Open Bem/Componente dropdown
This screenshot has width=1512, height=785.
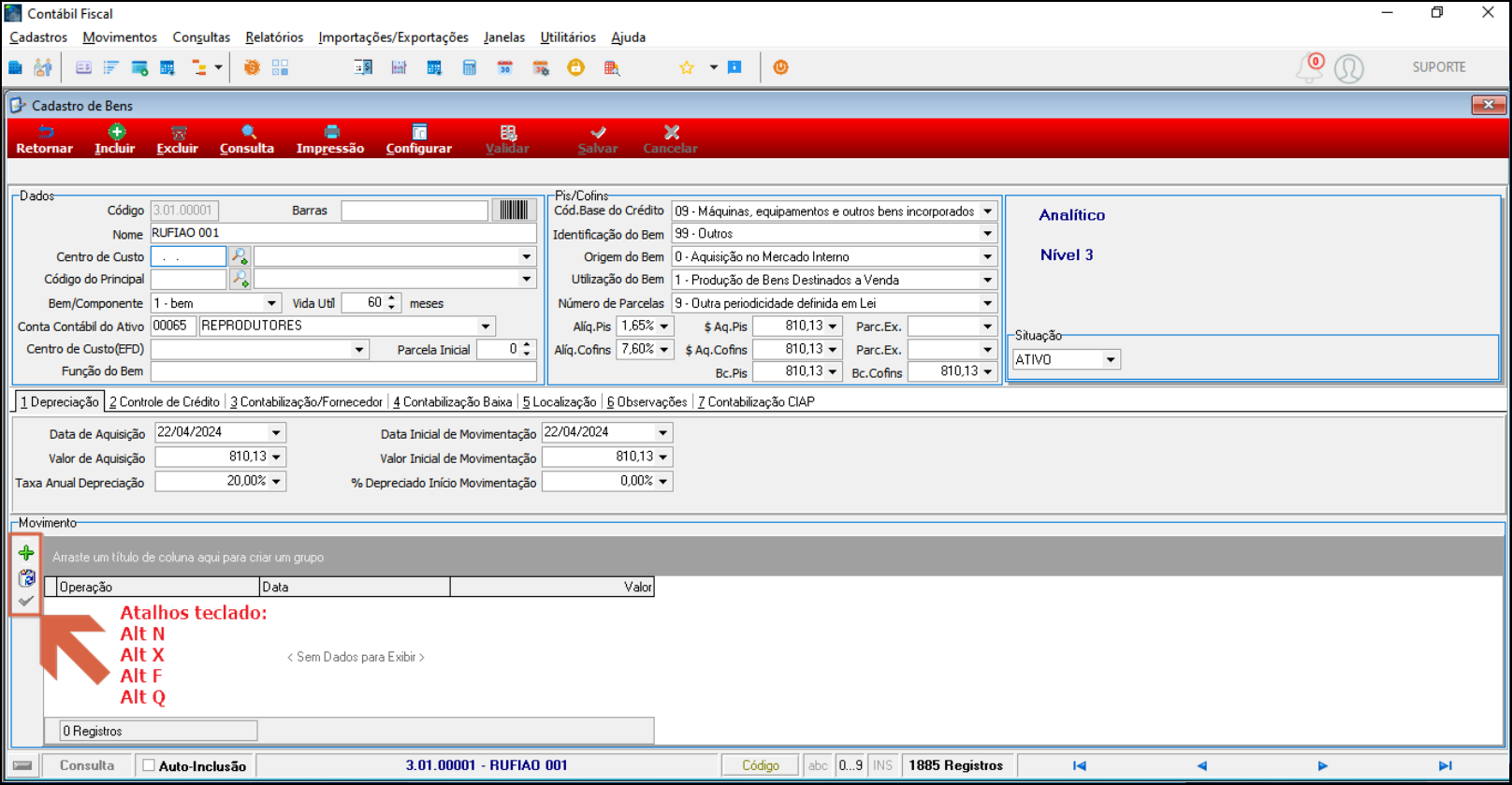click(x=271, y=303)
